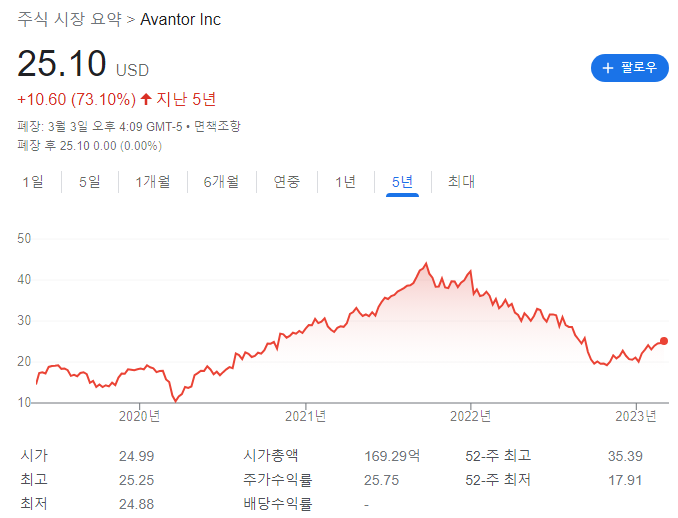
Task: Select the 5일 range tab
Action: coord(90,182)
